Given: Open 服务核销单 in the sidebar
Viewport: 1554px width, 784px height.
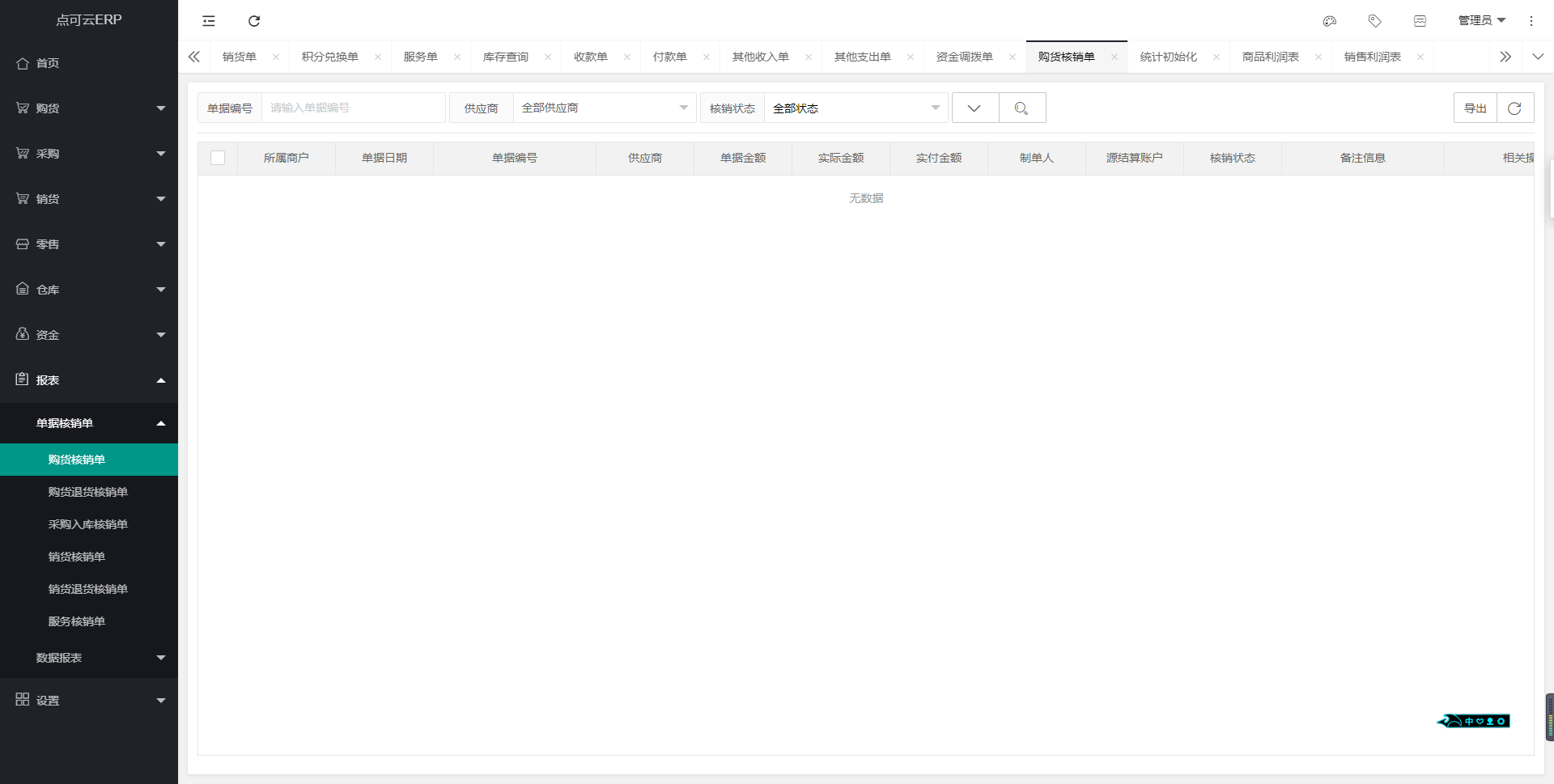Looking at the screenshot, I should coord(89,621).
